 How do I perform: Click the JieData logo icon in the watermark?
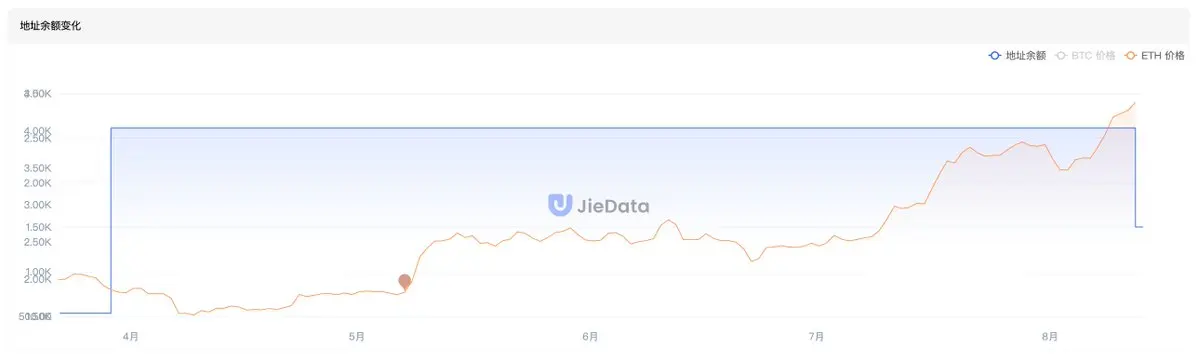pos(560,204)
